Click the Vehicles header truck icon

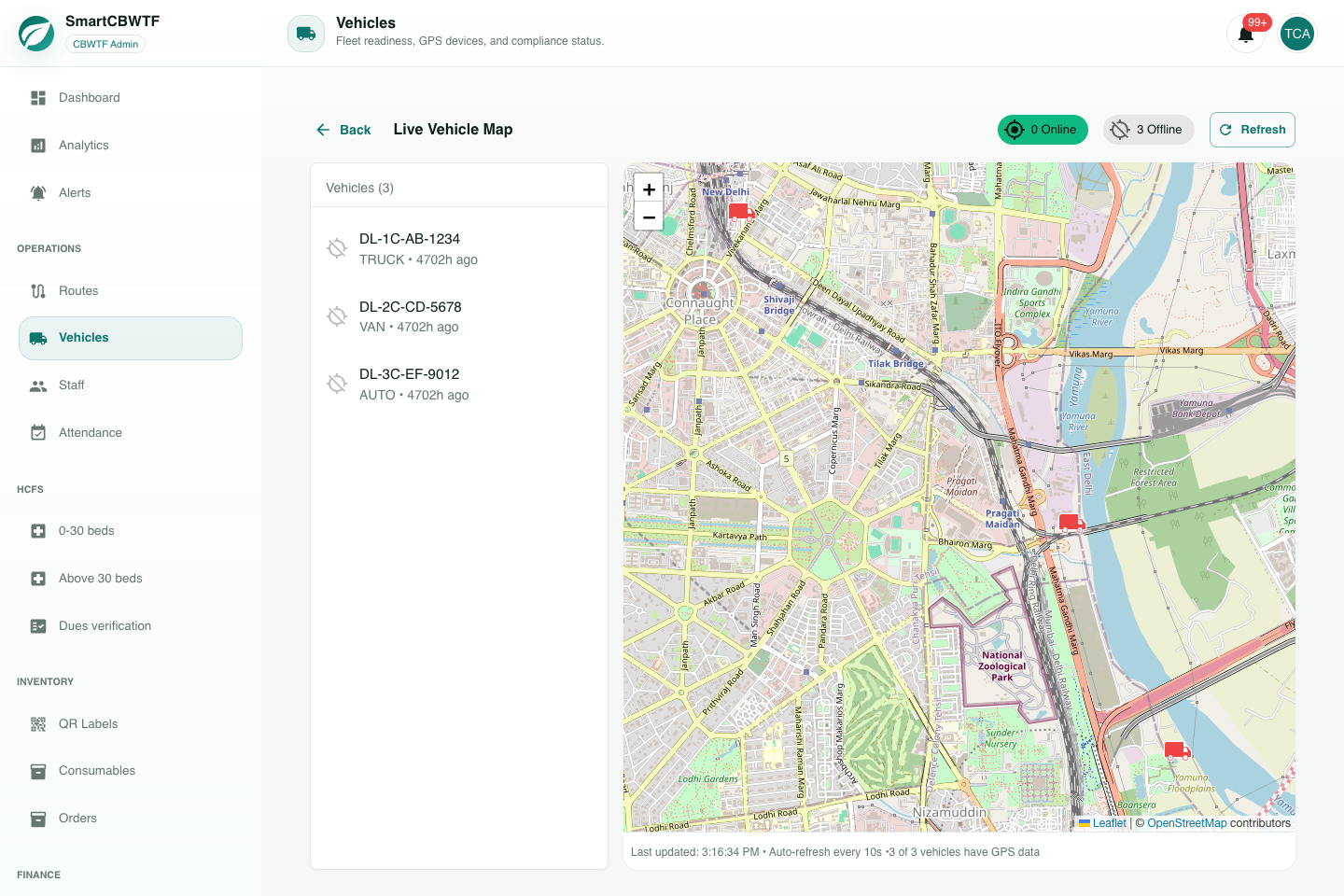click(306, 34)
